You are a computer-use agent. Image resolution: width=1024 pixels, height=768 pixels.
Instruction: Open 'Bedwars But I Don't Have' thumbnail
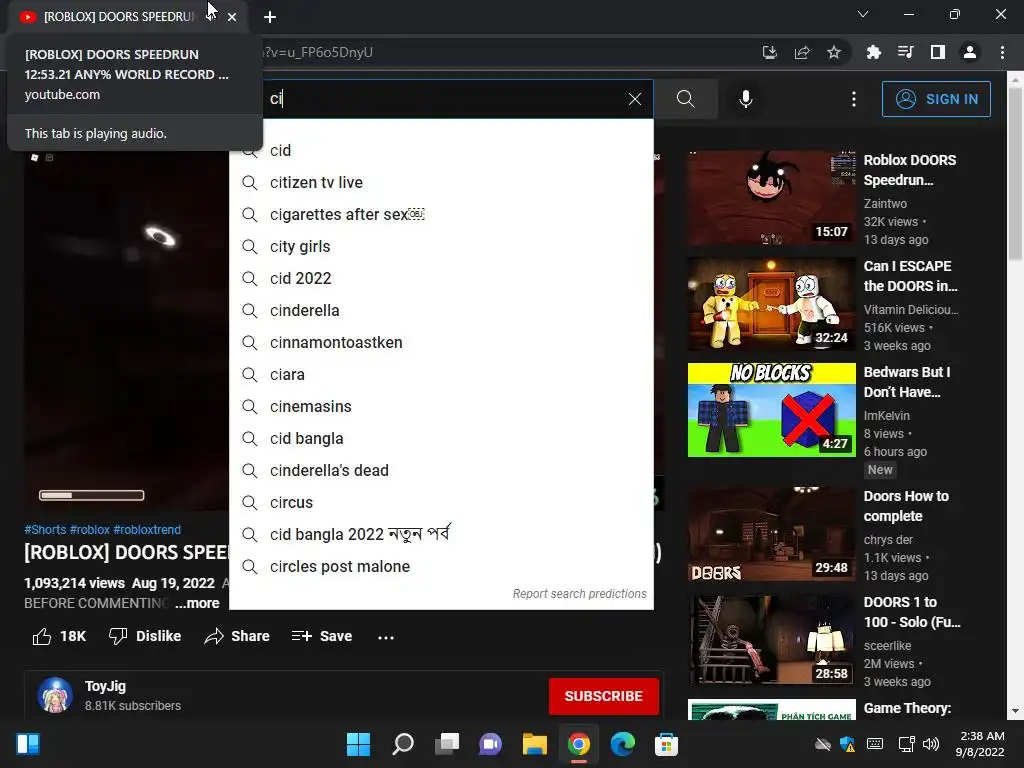(x=771, y=409)
